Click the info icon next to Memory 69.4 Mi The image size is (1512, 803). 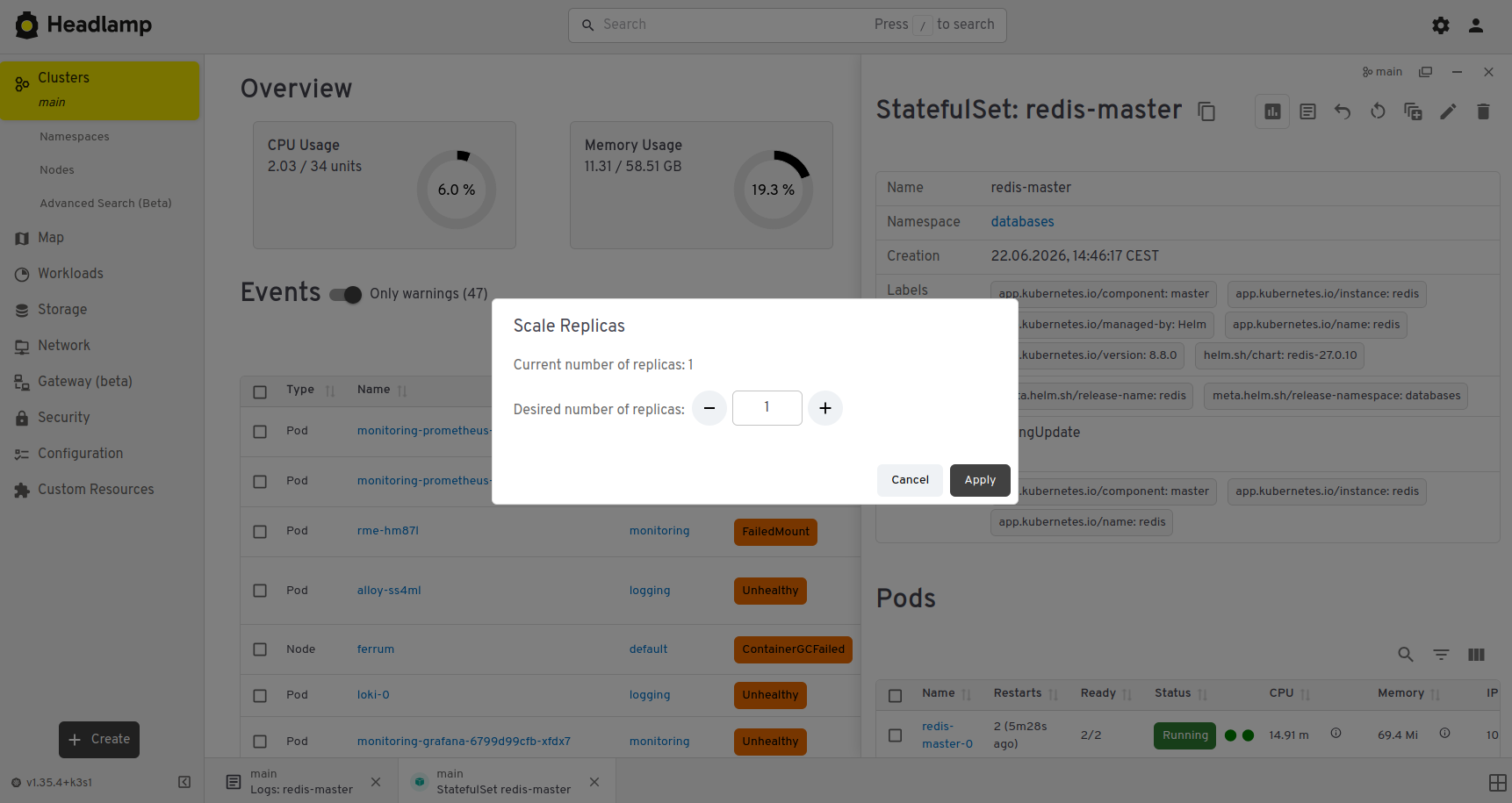[x=1444, y=733]
